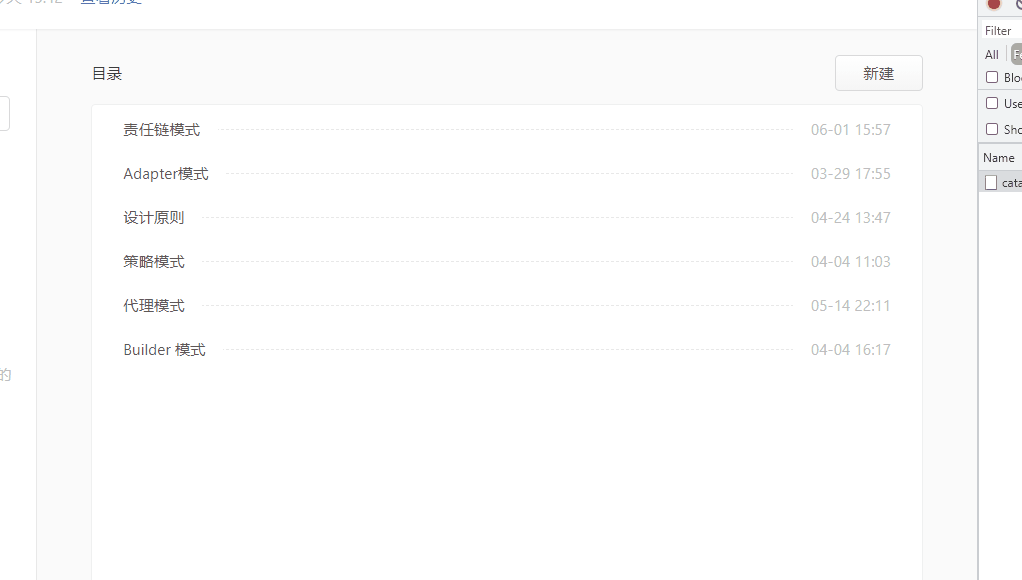Click the 新建 button
The width and height of the screenshot is (1022, 580).
tap(879, 73)
